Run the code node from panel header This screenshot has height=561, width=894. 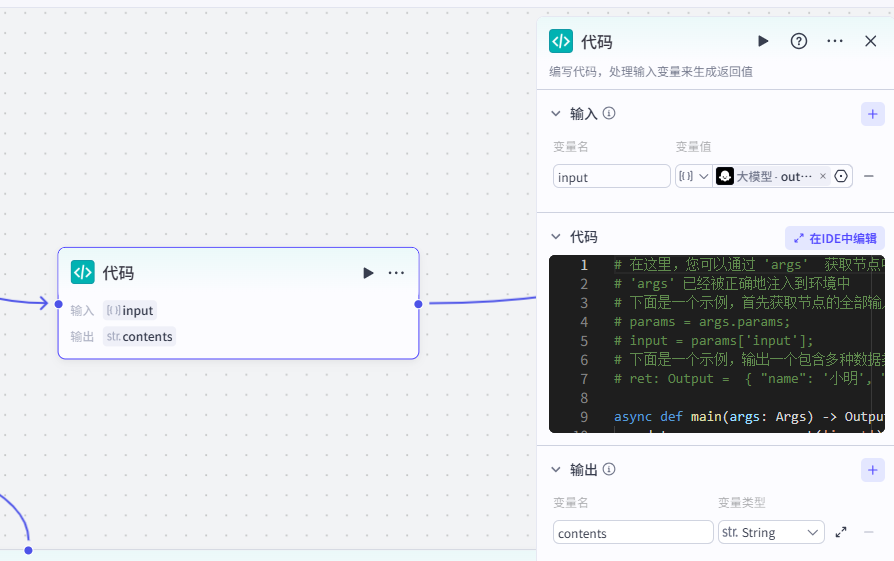[x=763, y=41]
